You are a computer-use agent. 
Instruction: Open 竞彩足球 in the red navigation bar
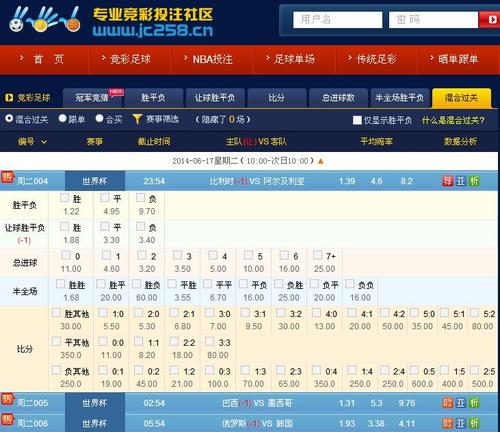(x=130, y=59)
